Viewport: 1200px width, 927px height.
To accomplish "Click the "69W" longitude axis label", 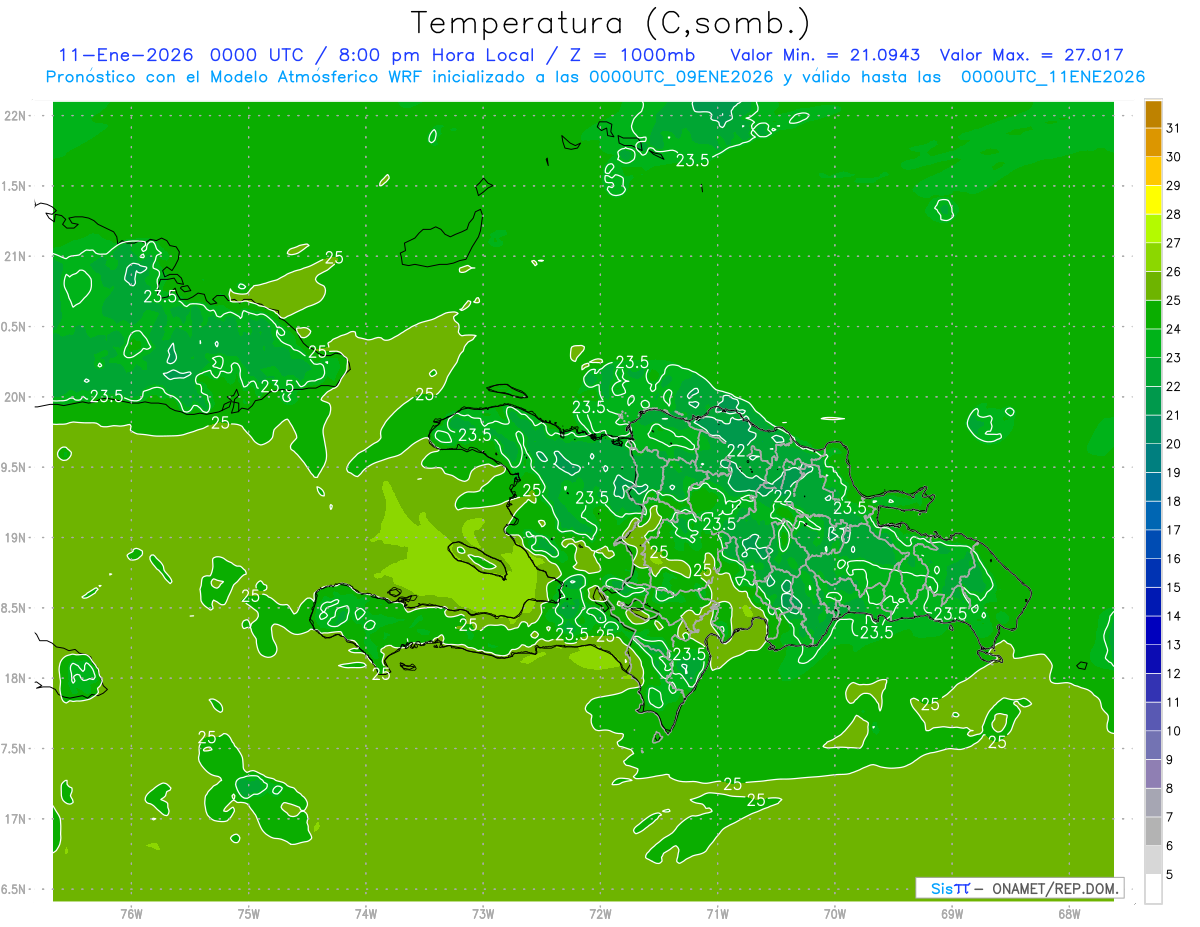I will 952,913.
